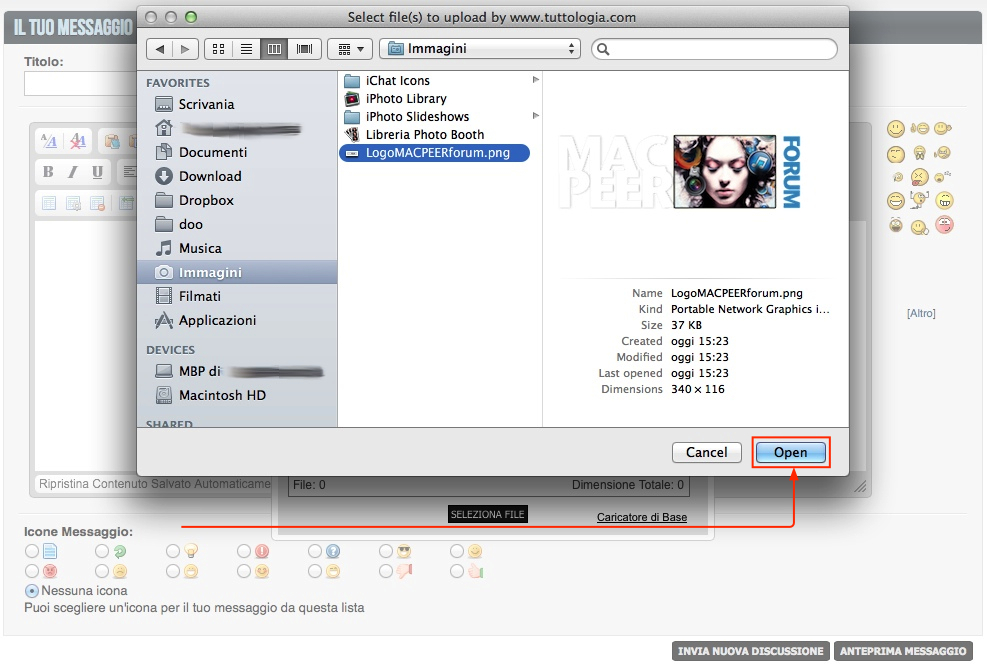987x664 pixels.
Task: Click ANTEPRIMA MESSAGGIO button
Action: (903, 651)
